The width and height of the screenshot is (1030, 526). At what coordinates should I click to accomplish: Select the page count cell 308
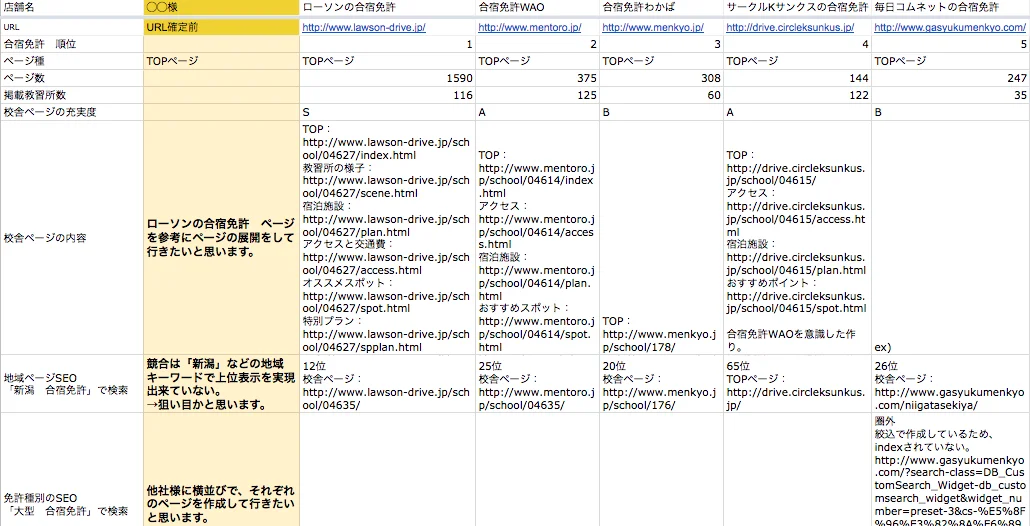pyautogui.click(x=661, y=78)
